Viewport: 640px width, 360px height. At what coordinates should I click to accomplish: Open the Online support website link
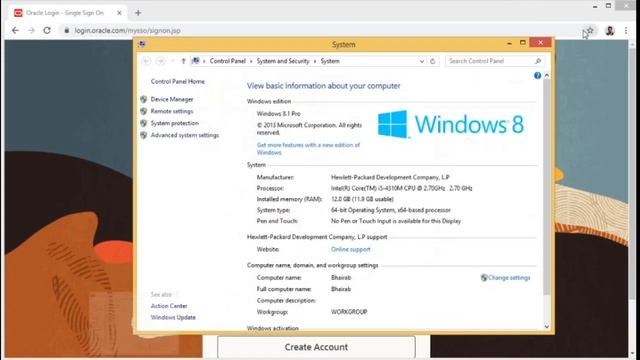pos(351,249)
